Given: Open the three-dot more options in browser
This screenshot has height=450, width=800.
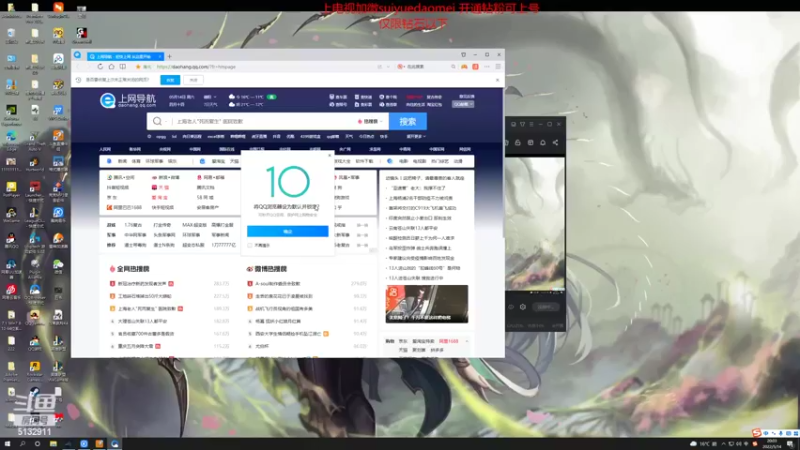Looking at the screenshot, I should (487, 67).
